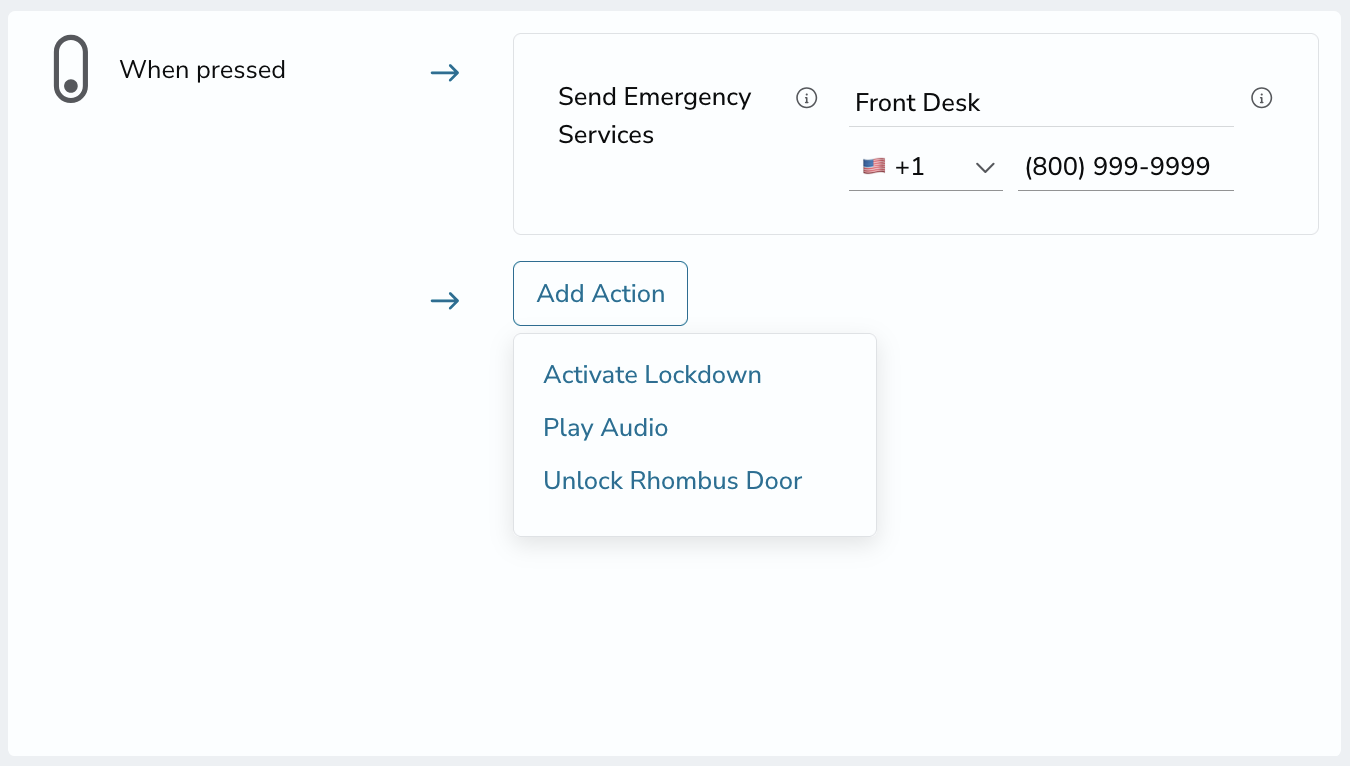
Task: Open the +1 country code selector
Action: point(926,167)
